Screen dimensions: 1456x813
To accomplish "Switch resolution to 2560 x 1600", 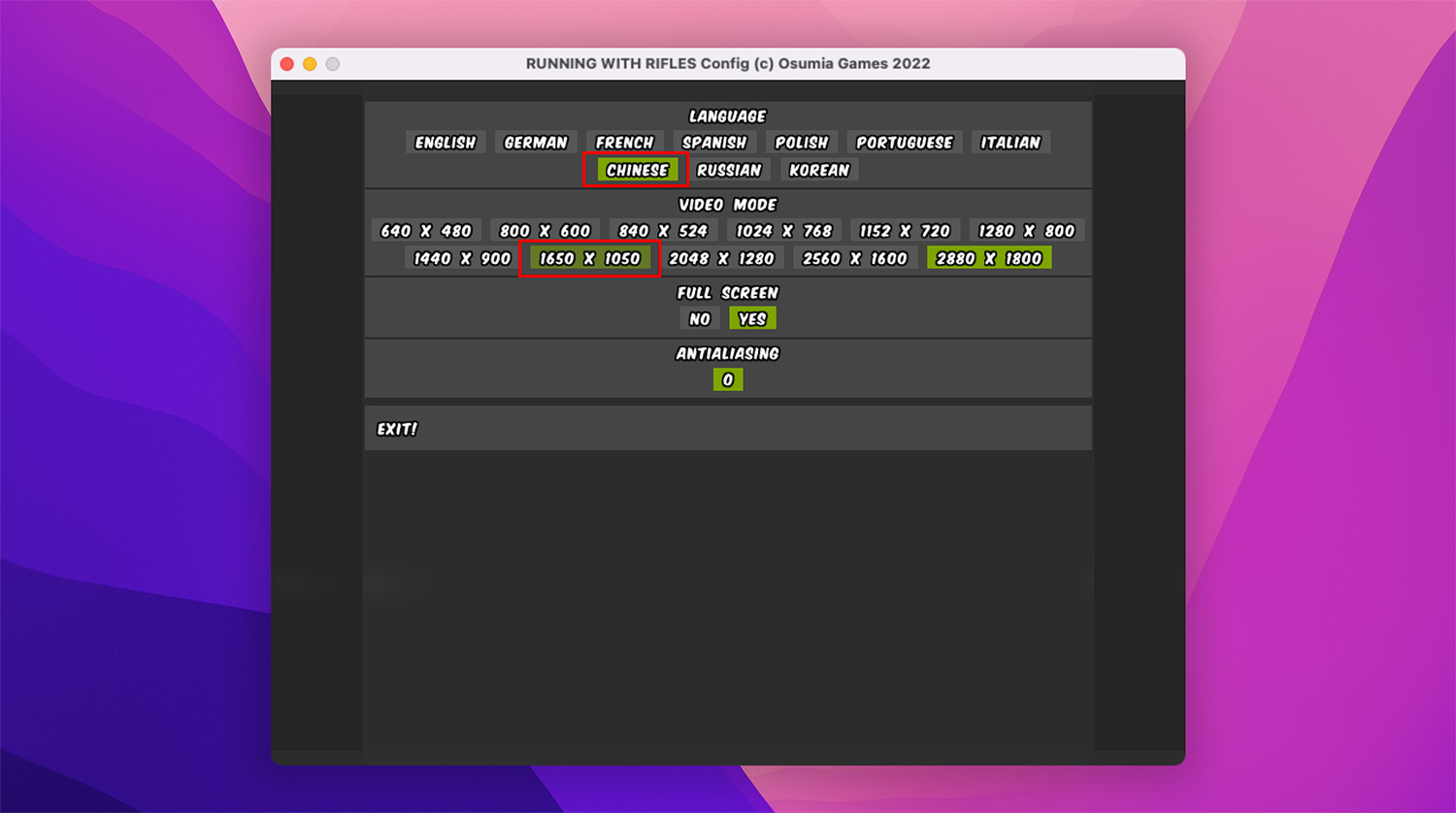I will pos(855,259).
